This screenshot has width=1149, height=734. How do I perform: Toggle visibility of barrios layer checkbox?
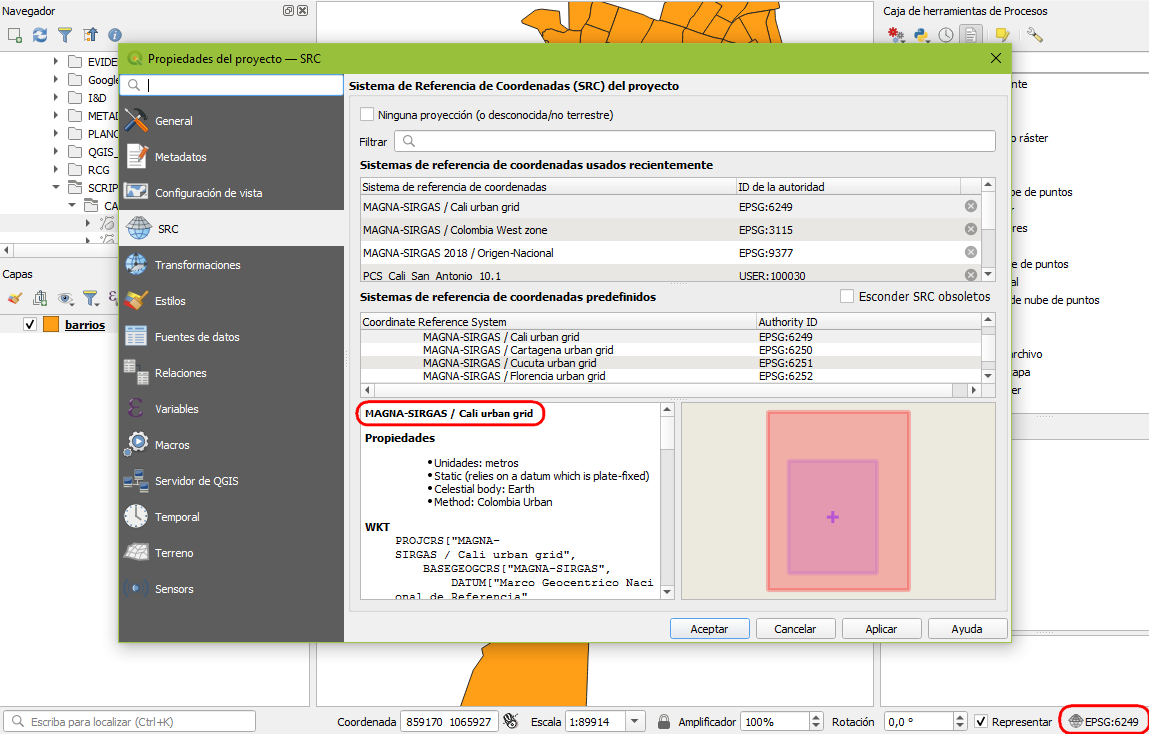pos(30,325)
